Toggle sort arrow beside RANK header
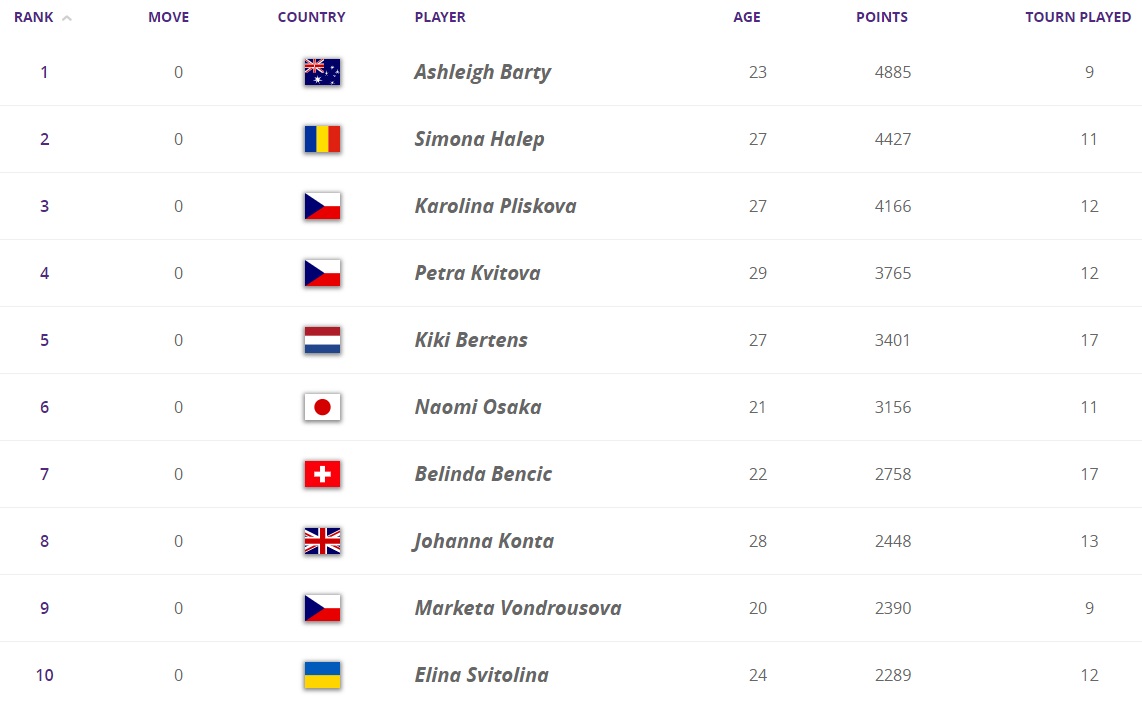Viewport: 1142px width, 702px height. point(67,18)
